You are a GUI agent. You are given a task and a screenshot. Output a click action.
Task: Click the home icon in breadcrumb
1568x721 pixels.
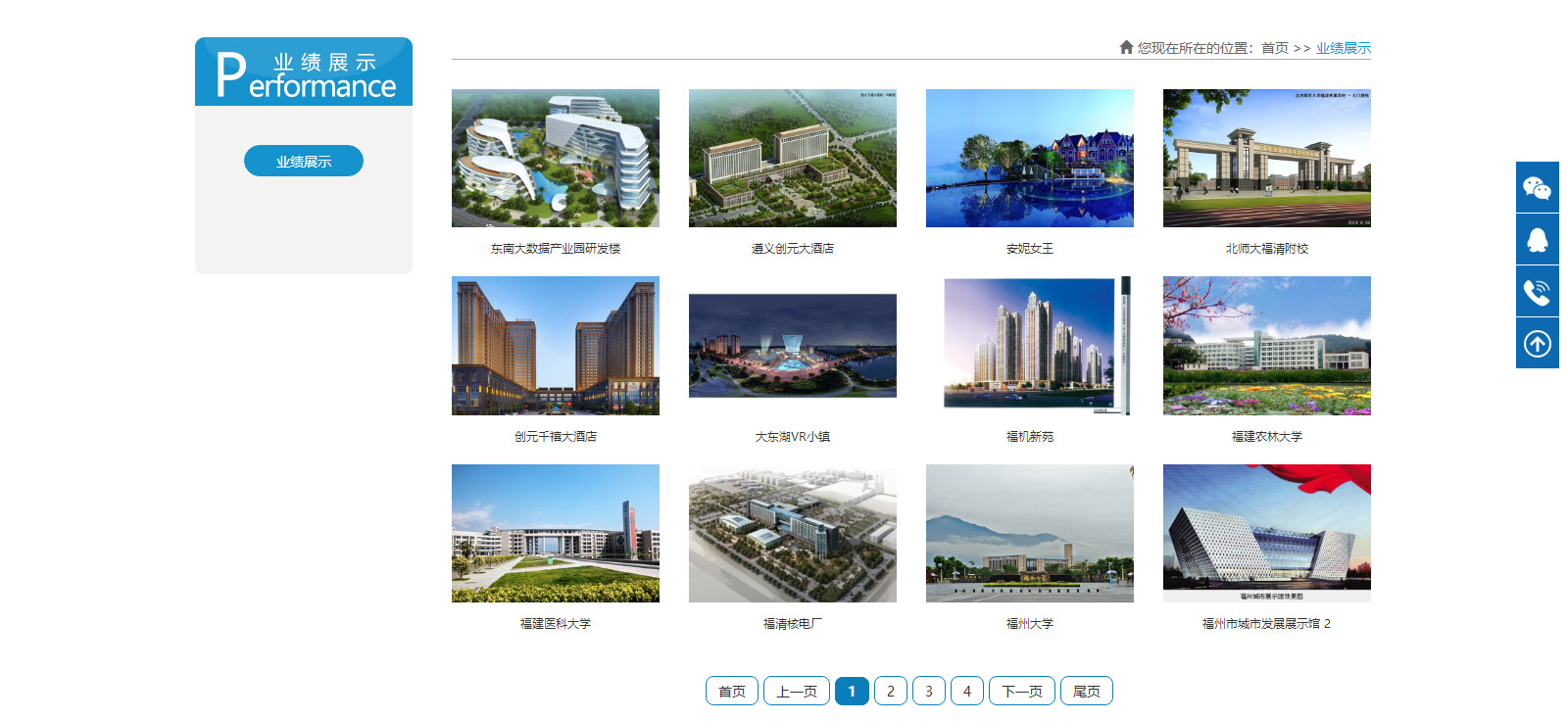[x=1126, y=47]
